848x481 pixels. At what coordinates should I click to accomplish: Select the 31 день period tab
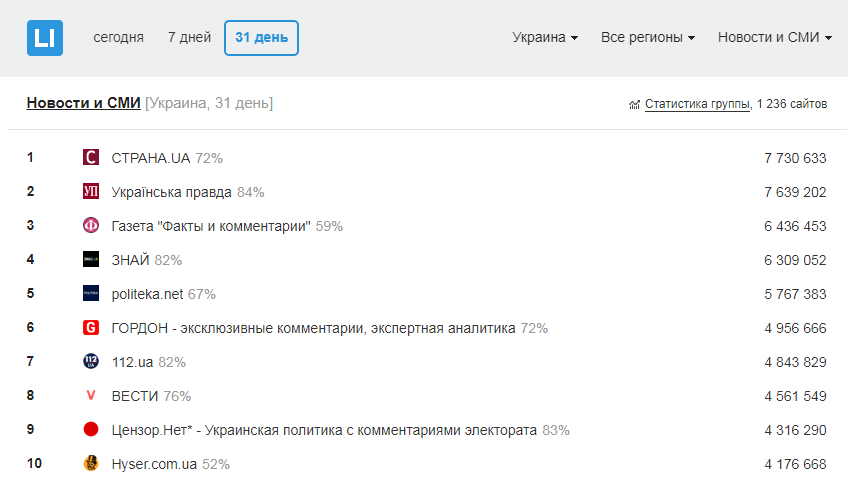pos(261,38)
